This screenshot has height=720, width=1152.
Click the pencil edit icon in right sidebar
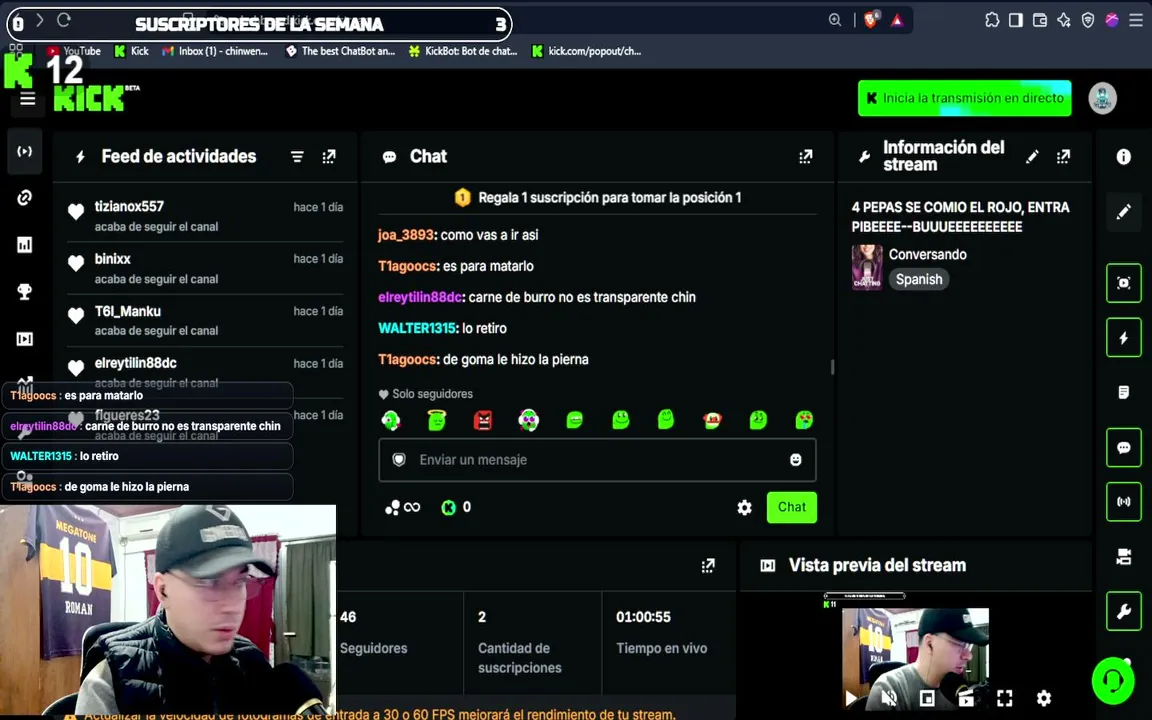(1123, 212)
